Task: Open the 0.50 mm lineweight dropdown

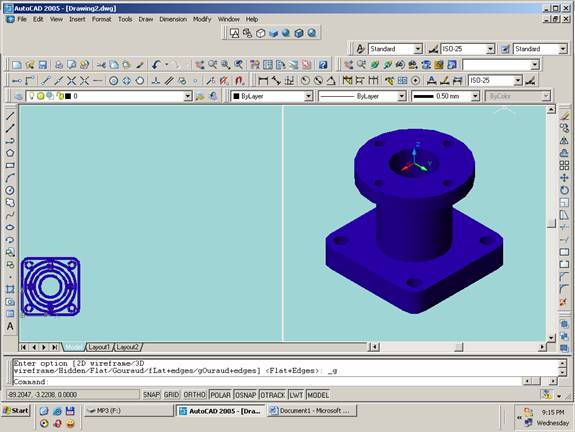Action: pyautogui.click(x=475, y=96)
